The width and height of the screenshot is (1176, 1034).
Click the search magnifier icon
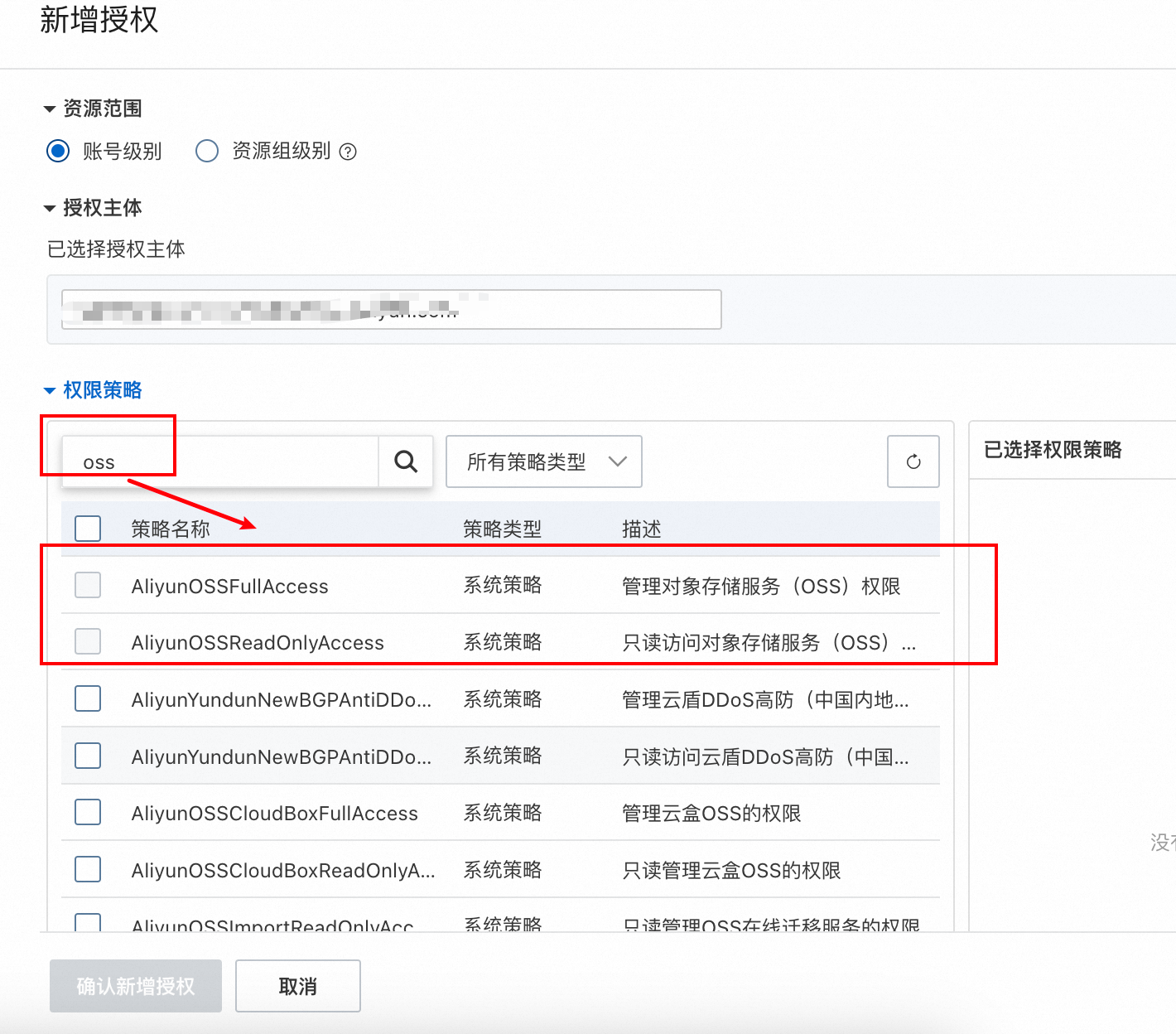point(406,461)
